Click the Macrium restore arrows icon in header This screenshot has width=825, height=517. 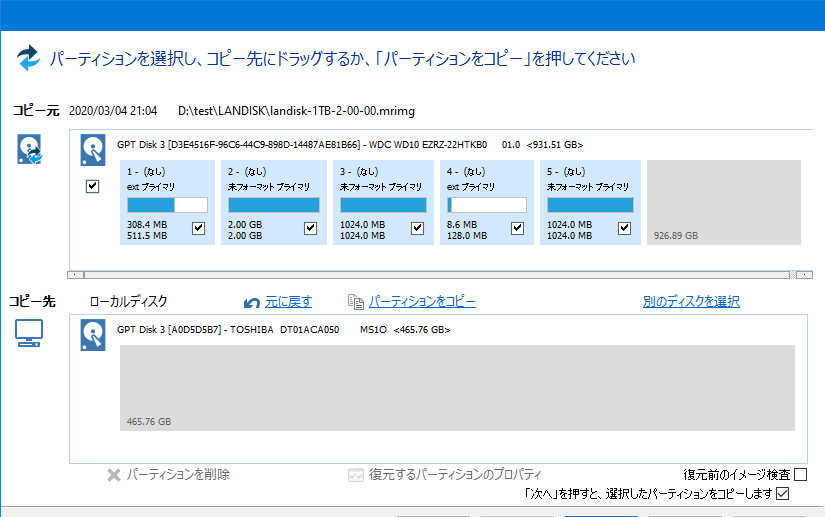pyautogui.click(x=28, y=58)
